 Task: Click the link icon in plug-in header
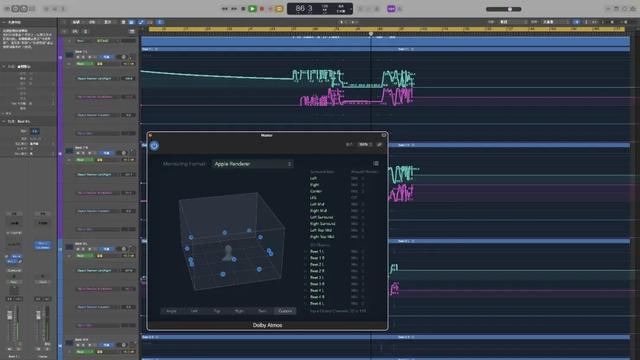pyautogui.click(x=379, y=144)
